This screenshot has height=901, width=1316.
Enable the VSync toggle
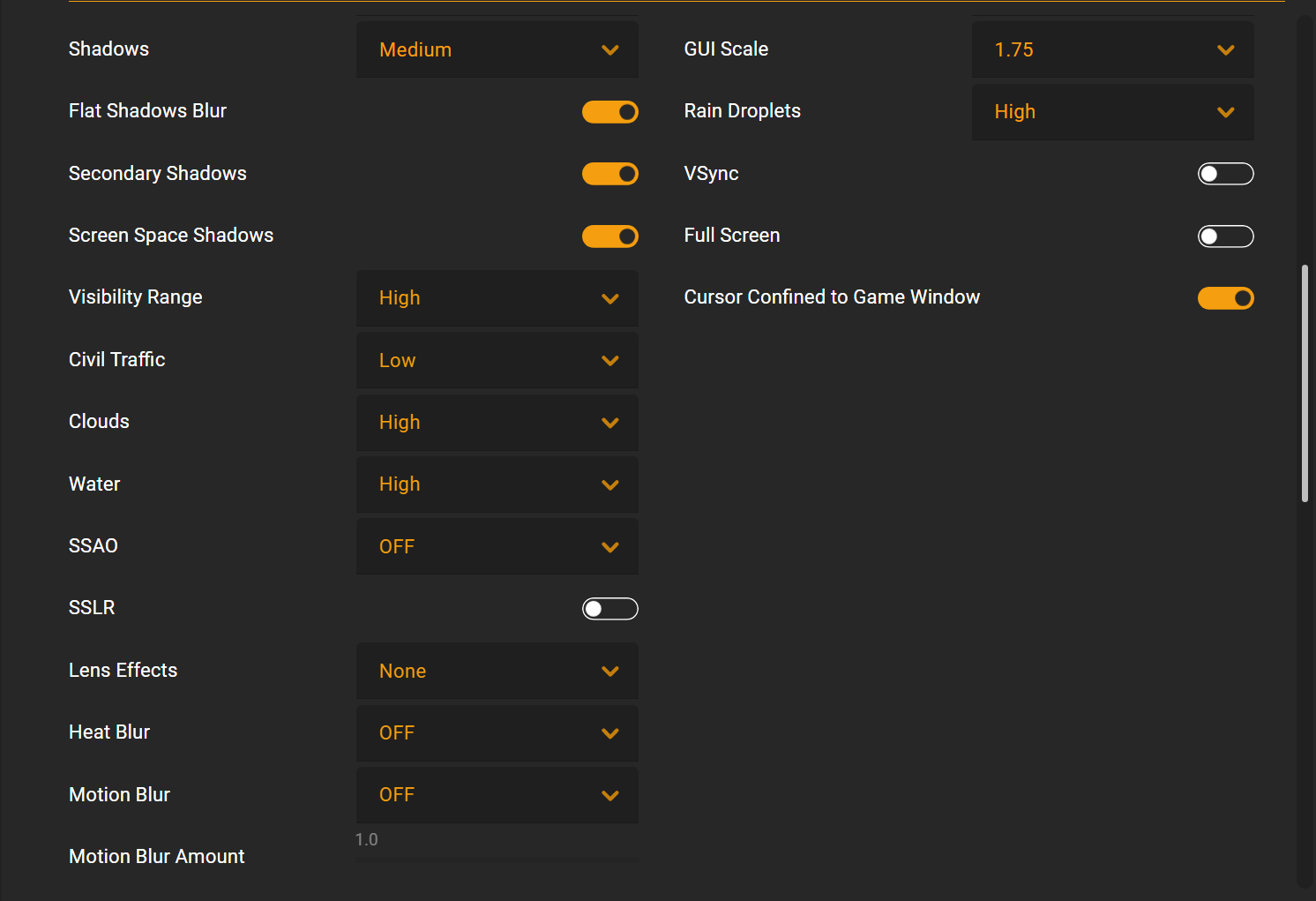1225,174
